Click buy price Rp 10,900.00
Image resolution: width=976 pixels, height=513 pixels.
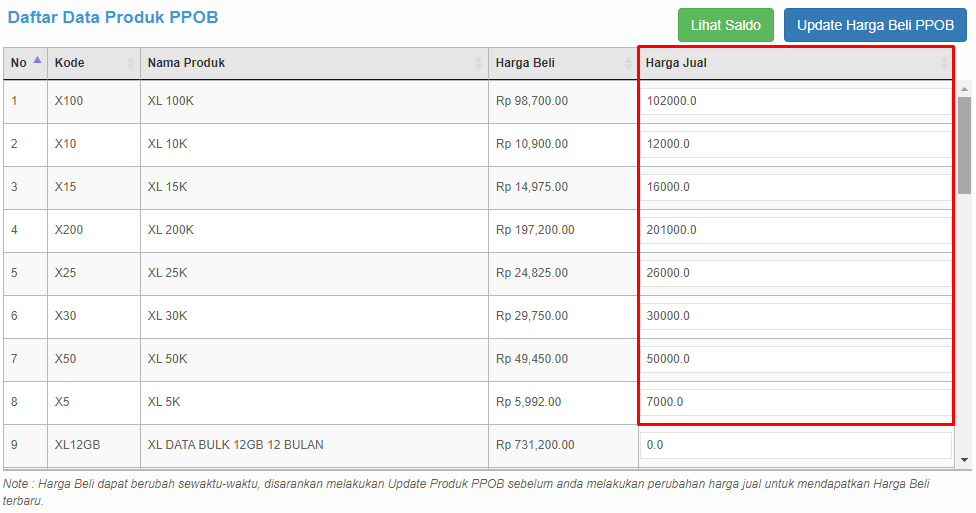coord(532,144)
